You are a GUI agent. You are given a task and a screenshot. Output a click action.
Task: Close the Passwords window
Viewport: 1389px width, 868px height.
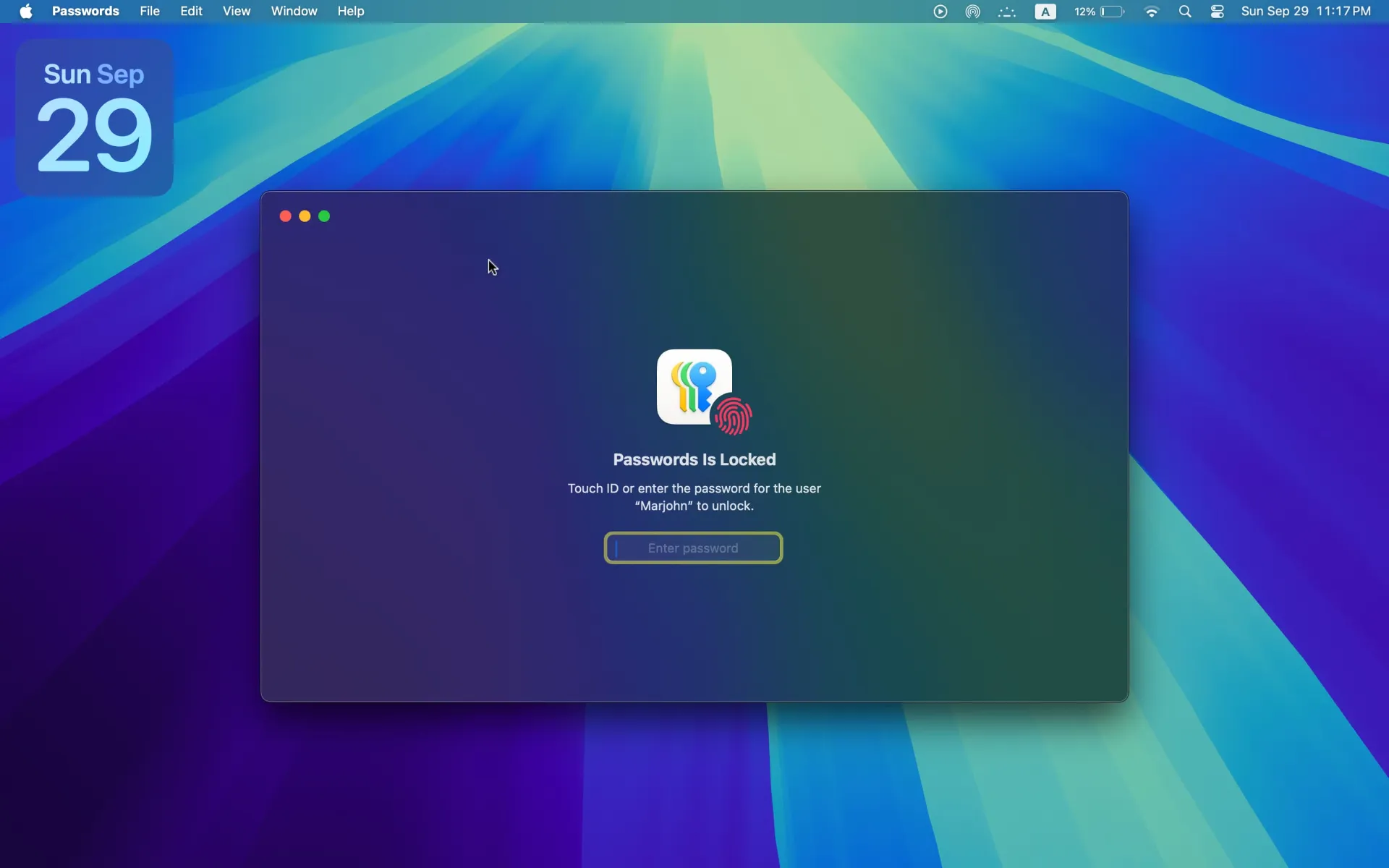point(285,216)
